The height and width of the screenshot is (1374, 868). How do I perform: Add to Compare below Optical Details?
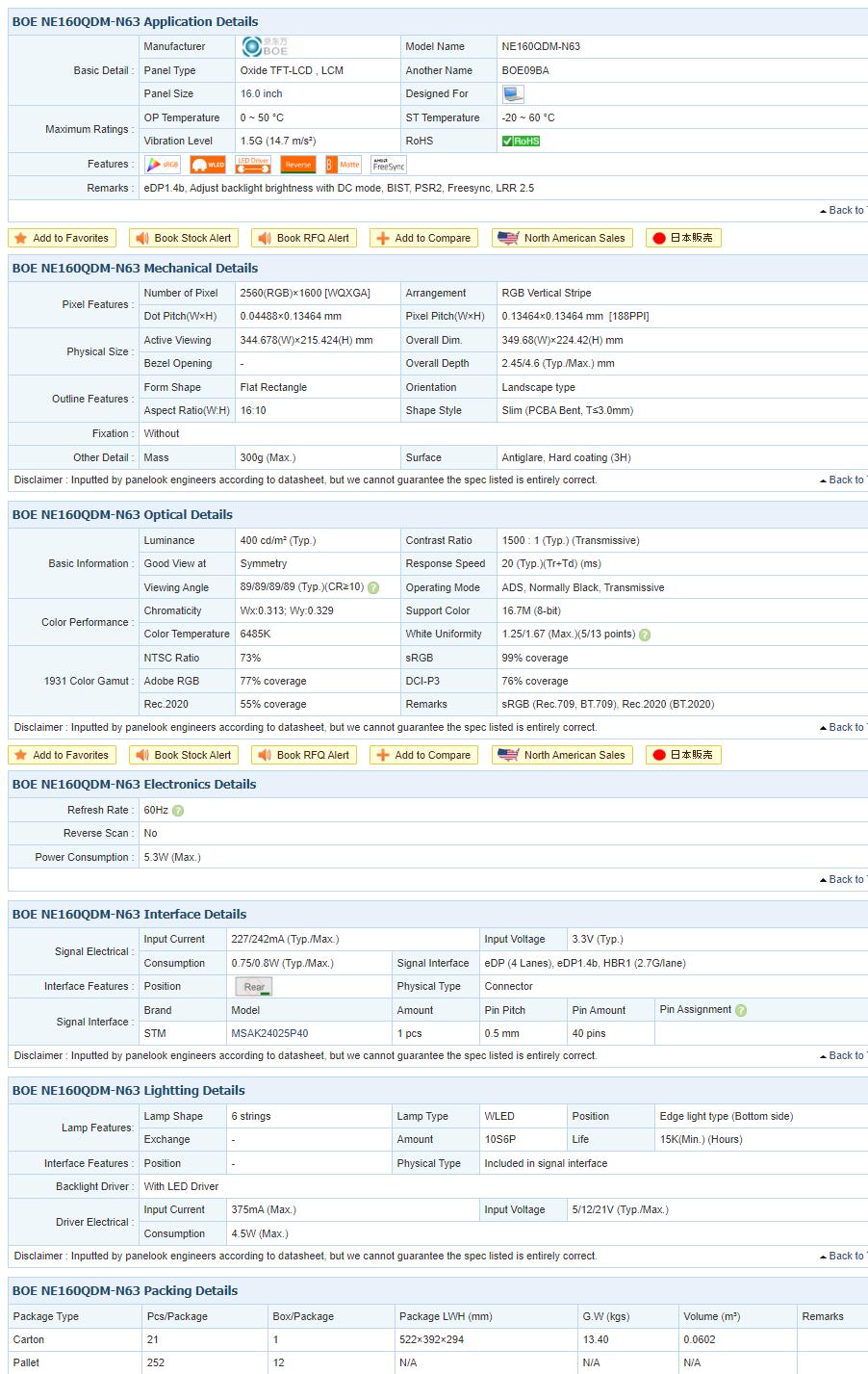[423, 755]
